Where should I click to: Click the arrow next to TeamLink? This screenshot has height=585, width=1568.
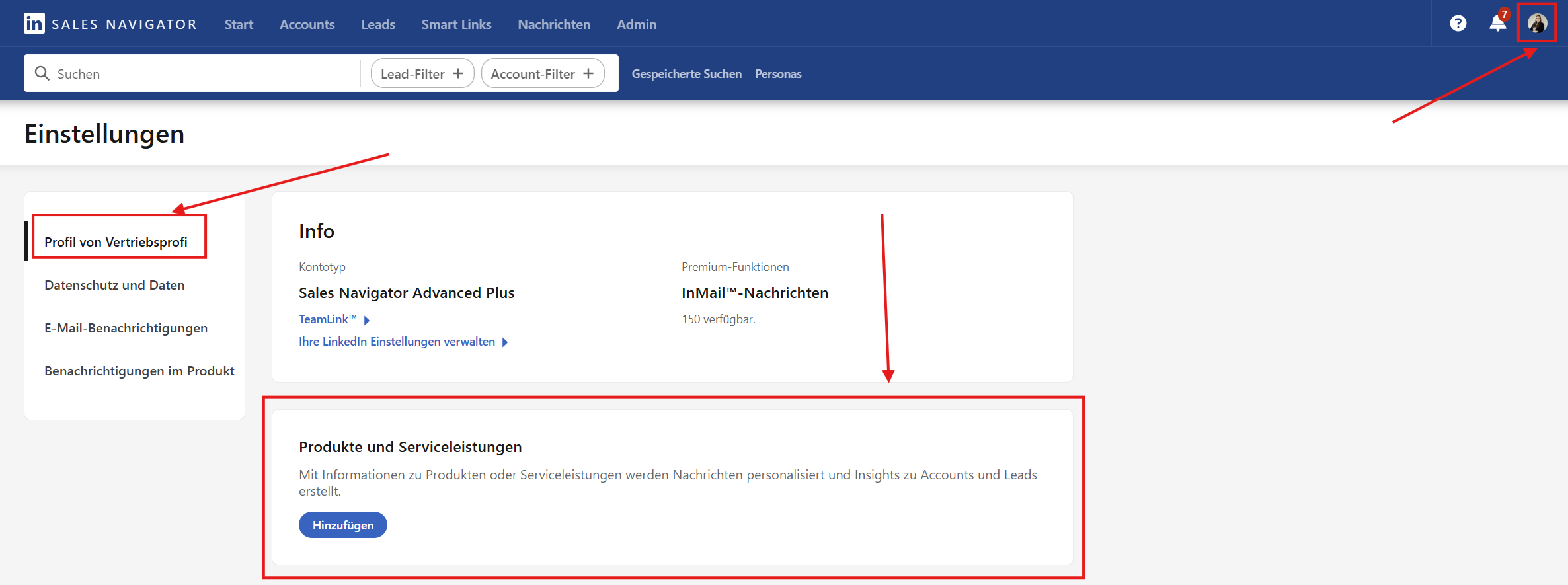(367, 320)
